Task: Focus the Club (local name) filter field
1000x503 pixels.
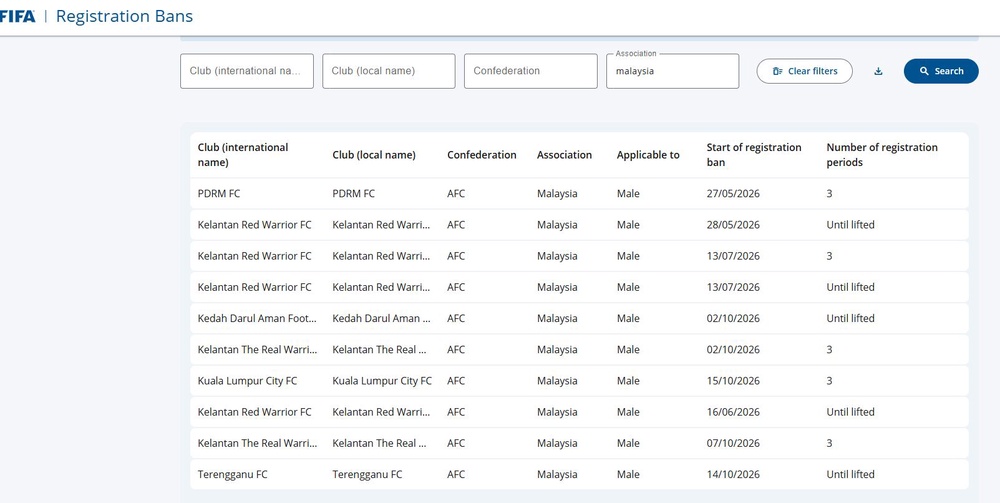Action: pyautogui.click(x=388, y=71)
